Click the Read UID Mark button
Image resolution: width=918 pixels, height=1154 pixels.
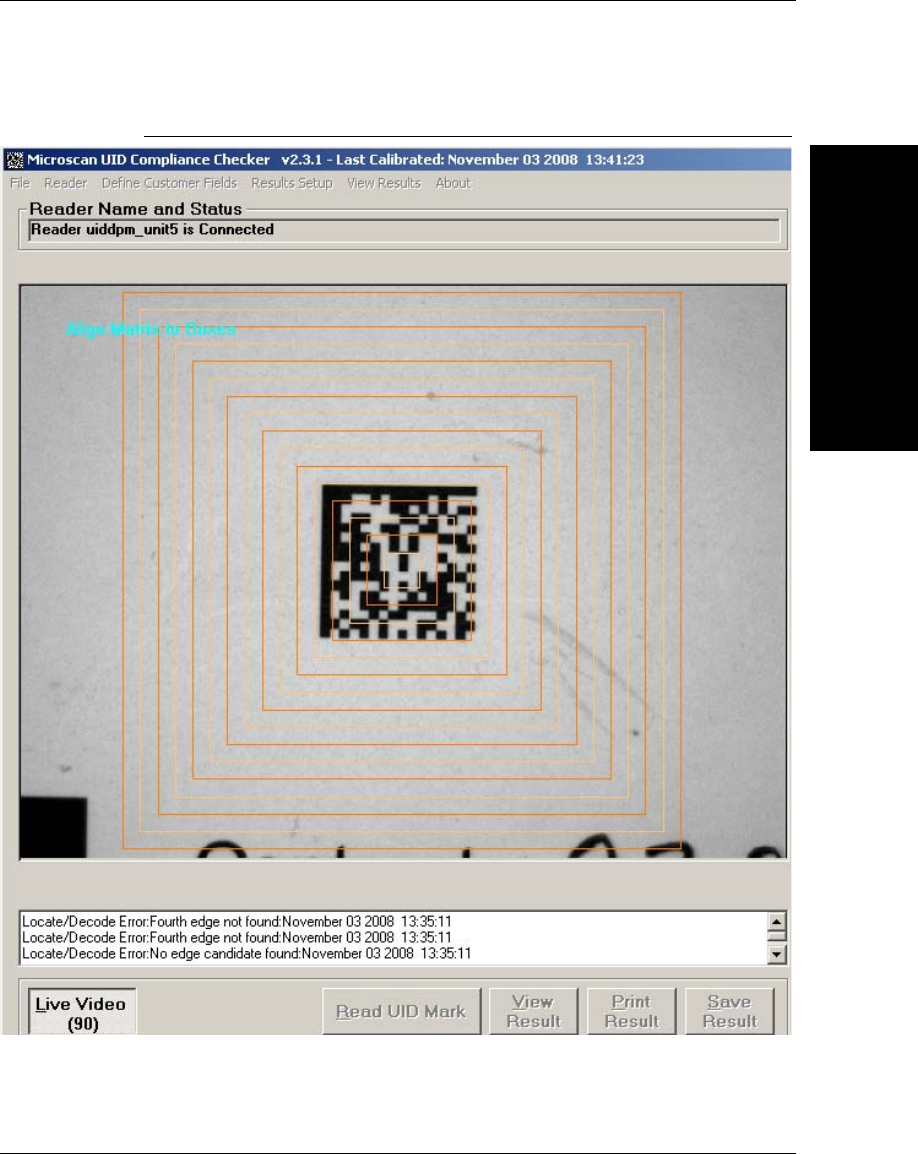point(401,1012)
